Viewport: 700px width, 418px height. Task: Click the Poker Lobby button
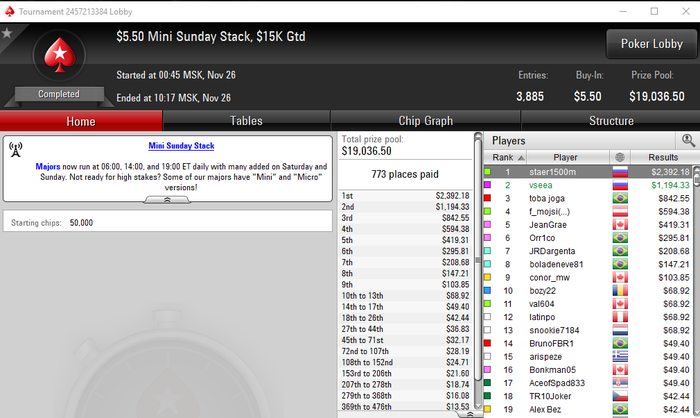coord(651,44)
